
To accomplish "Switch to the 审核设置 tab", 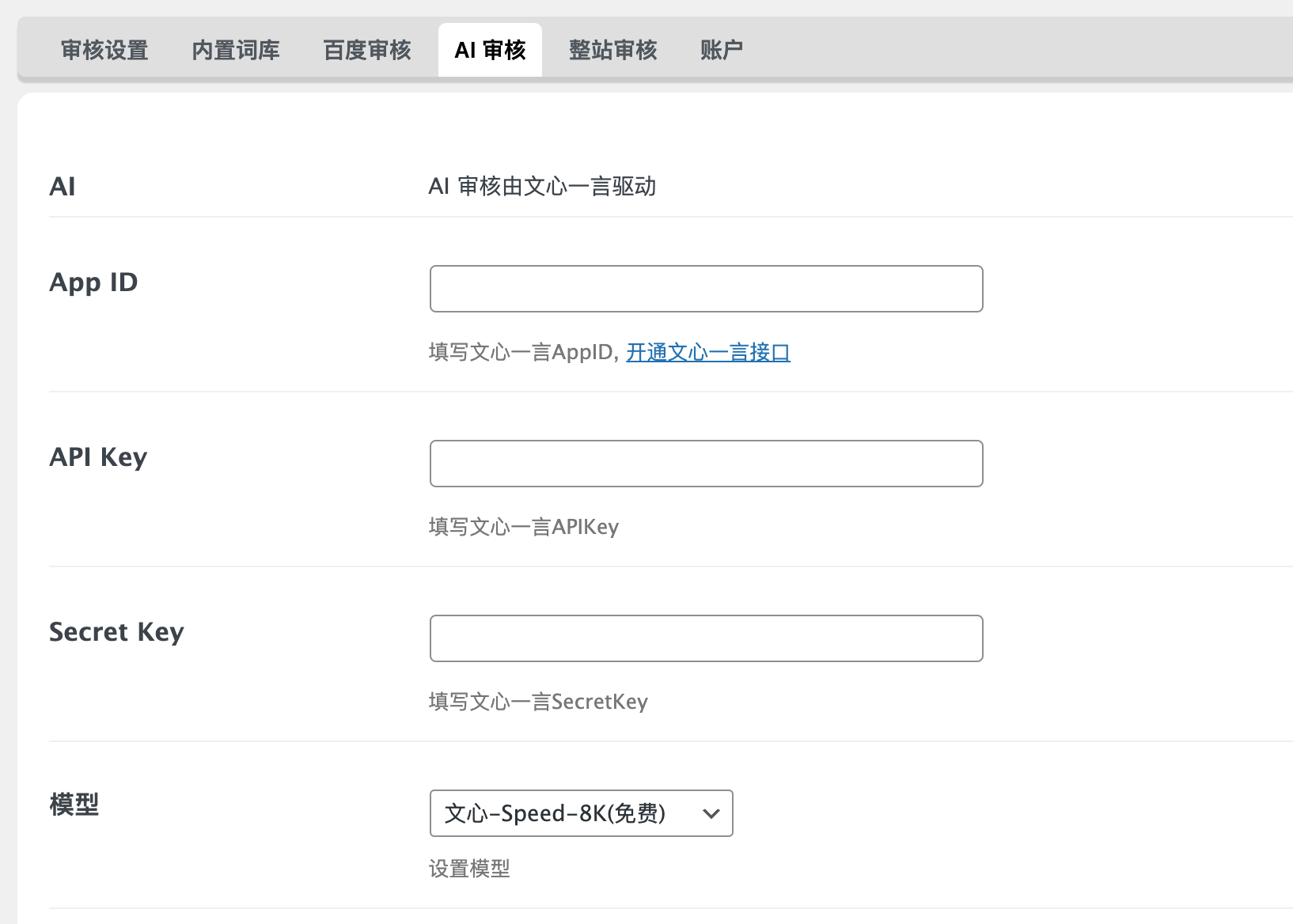I will click(x=104, y=50).
